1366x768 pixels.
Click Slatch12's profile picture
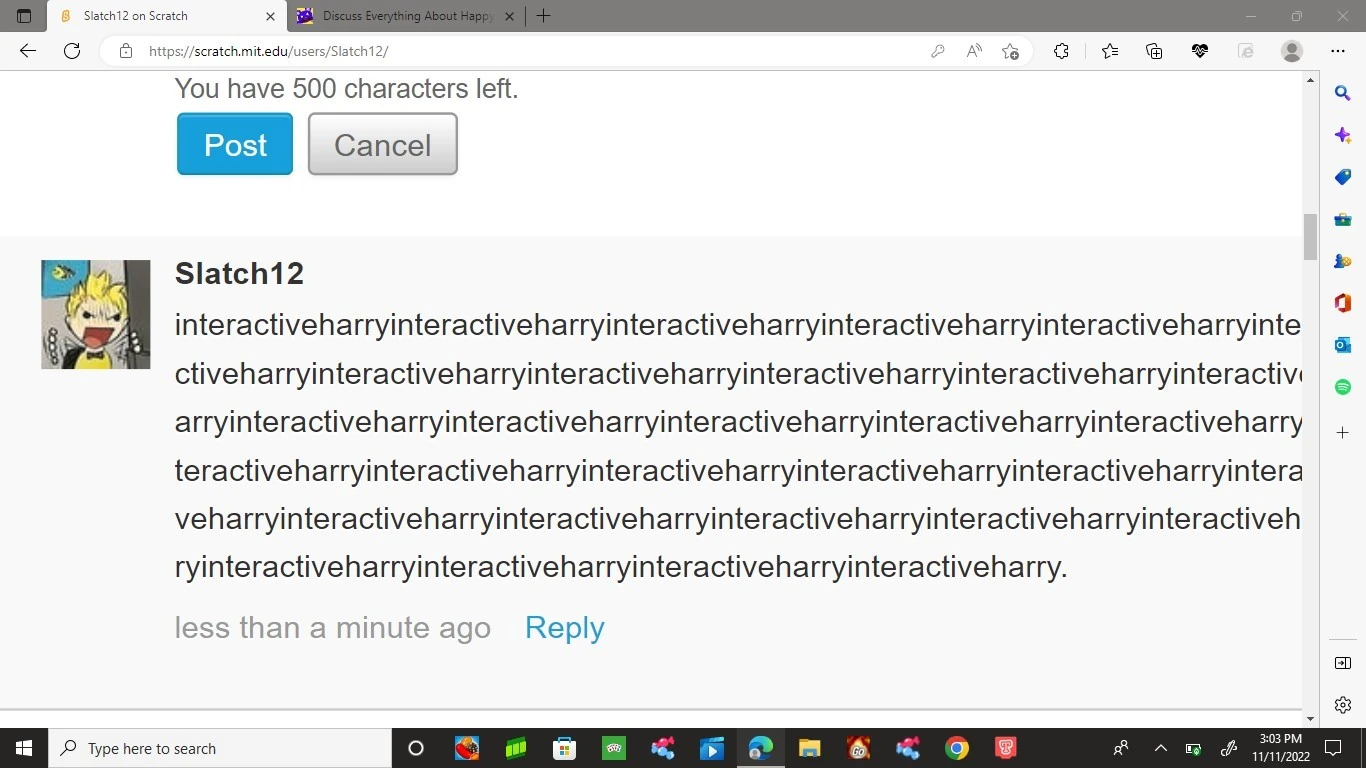95,314
